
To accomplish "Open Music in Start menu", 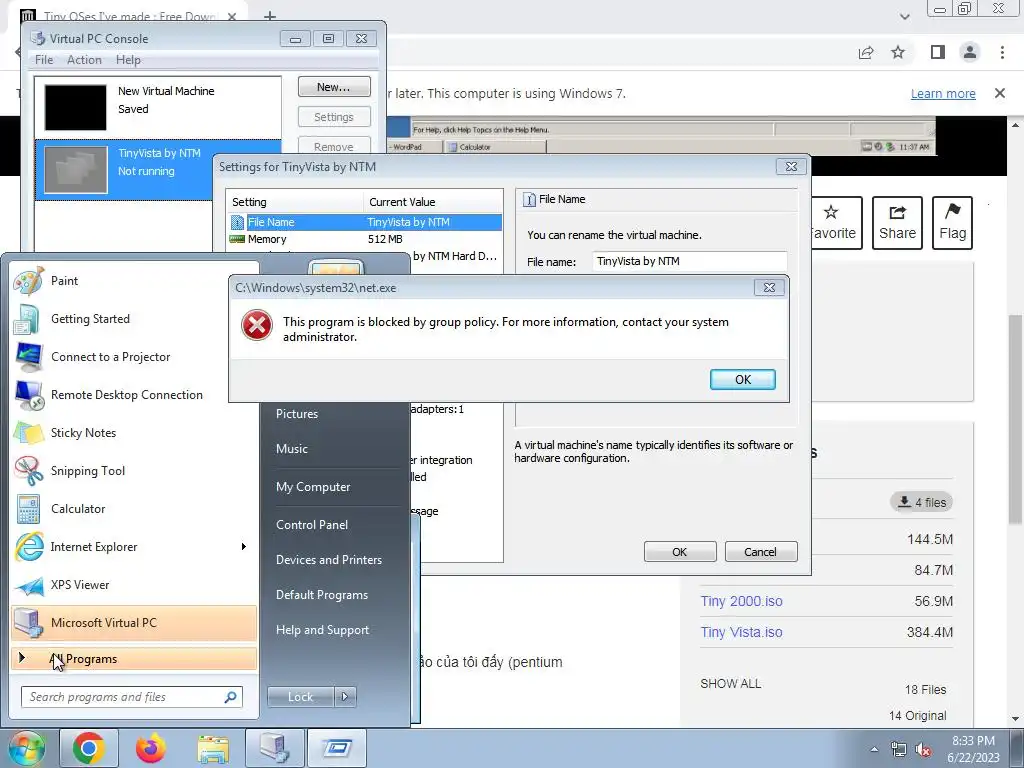I will (x=291, y=449).
